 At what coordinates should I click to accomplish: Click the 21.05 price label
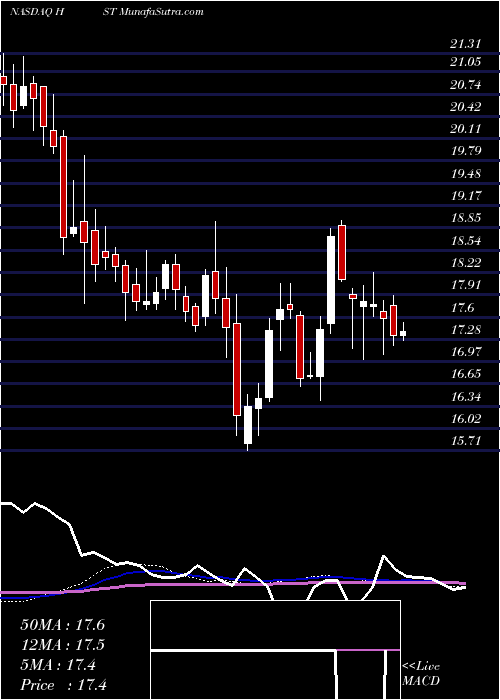[x=465, y=62]
